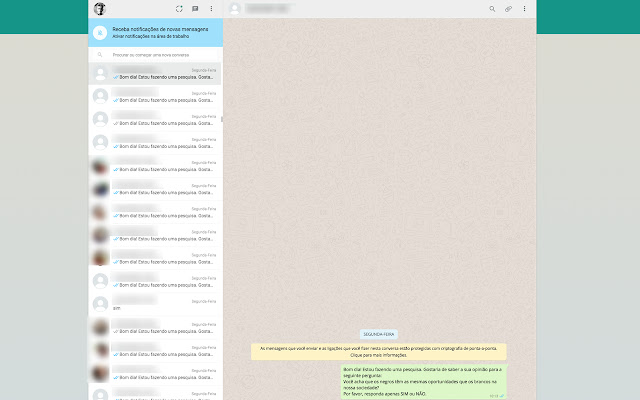Image resolution: width=640 pixels, height=400 pixels.
Task: Click the paperclip attach icon
Action: click(508, 9)
